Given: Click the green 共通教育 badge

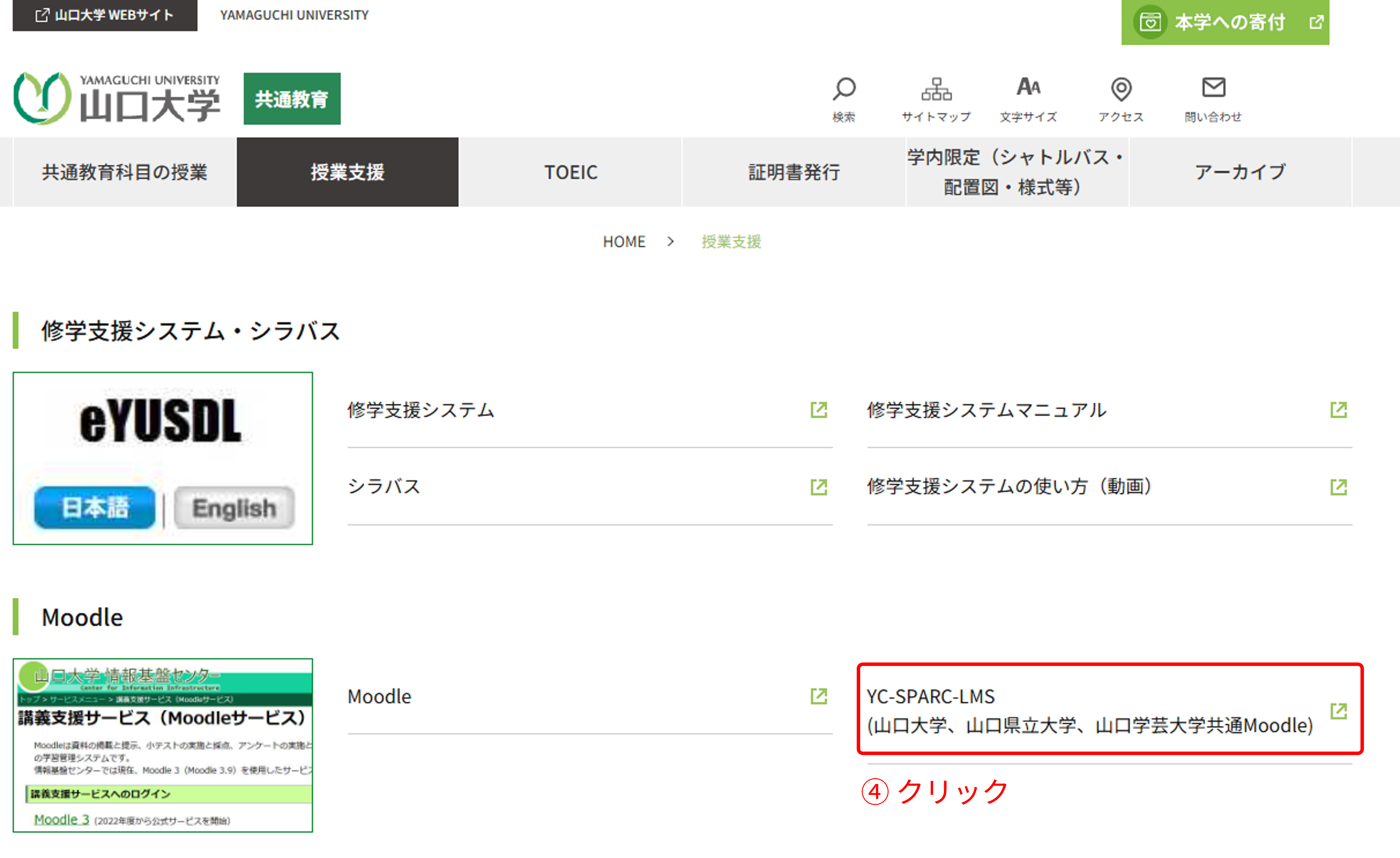Looking at the screenshot, I should point(292,99).
